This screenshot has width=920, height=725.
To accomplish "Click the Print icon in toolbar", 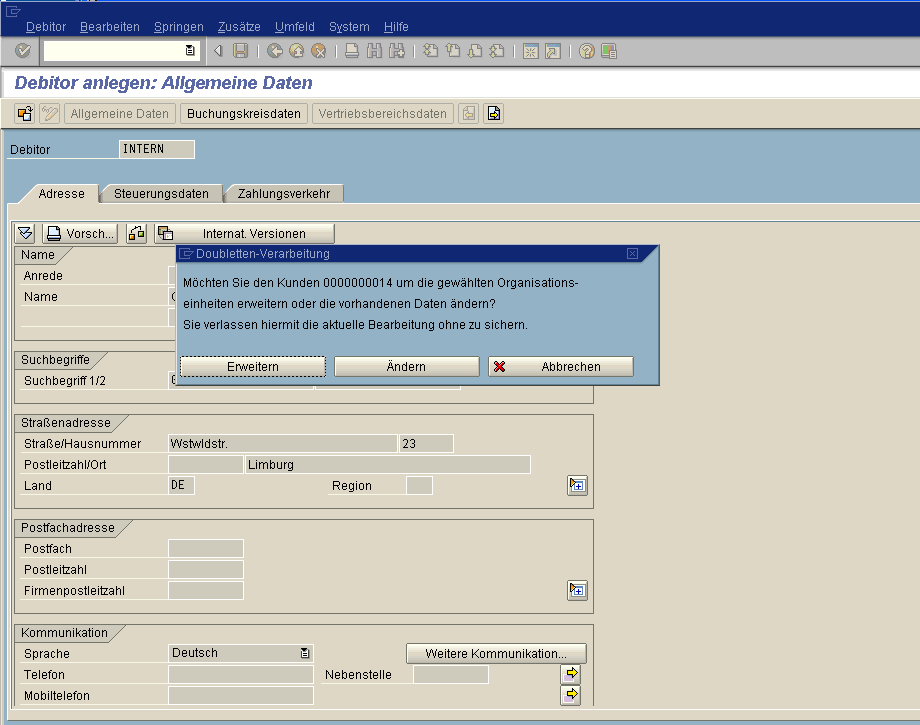I will pyautogui.click(x=352, y=51).
